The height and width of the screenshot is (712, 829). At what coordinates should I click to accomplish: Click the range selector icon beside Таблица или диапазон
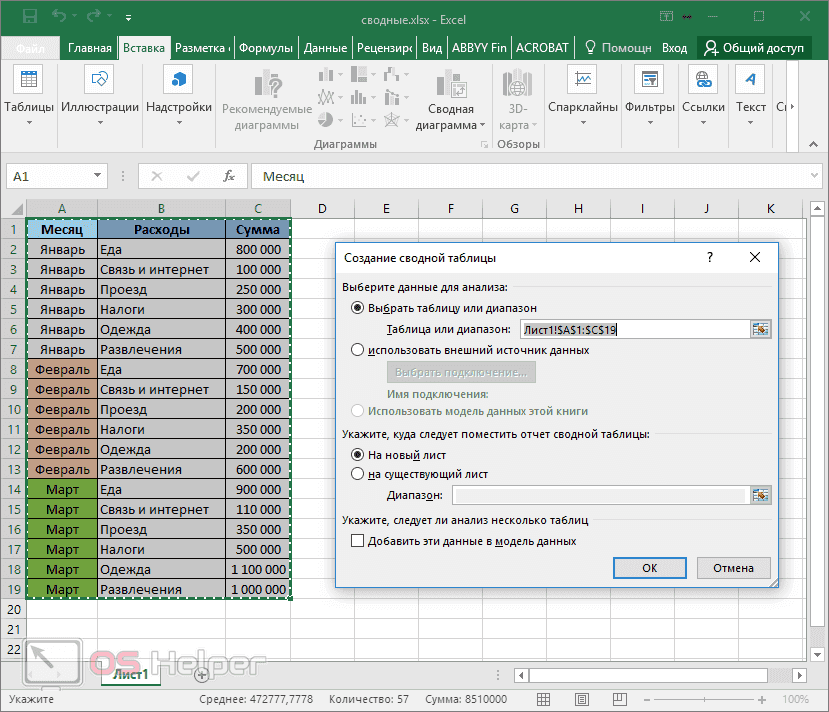(x=760, y=328)
